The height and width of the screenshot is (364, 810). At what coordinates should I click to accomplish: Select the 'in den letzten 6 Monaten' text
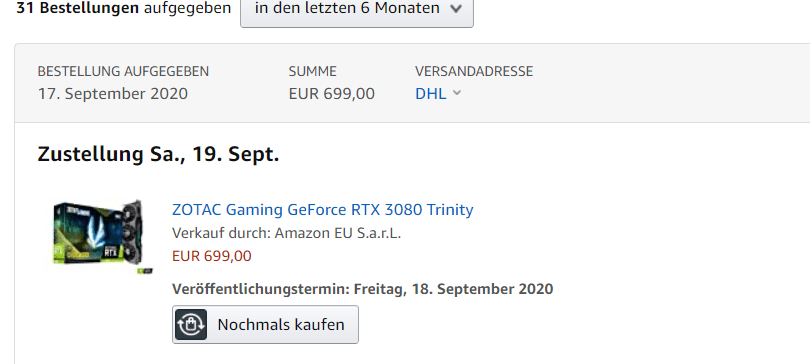click(x=347, y=8)
